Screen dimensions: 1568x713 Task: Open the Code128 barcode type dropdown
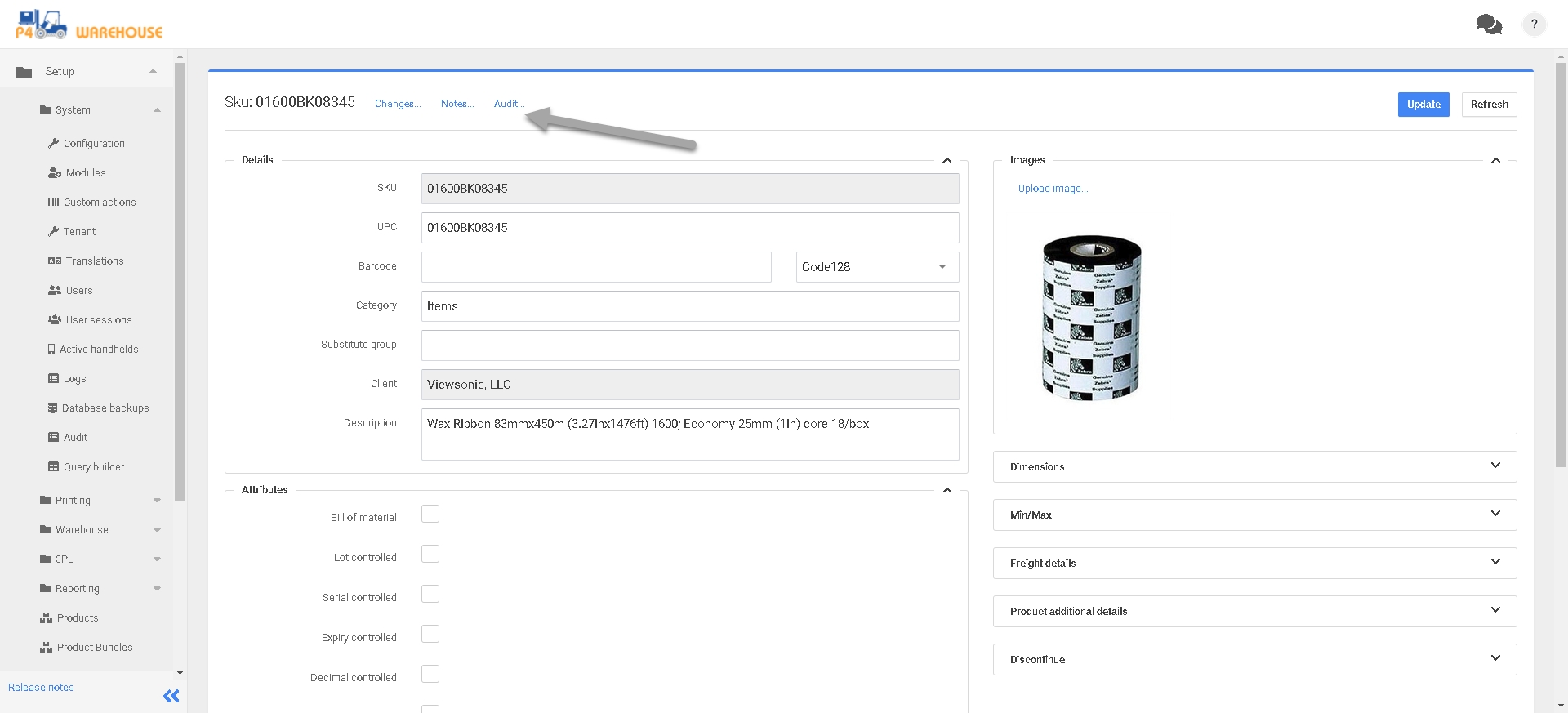point(876,267)
